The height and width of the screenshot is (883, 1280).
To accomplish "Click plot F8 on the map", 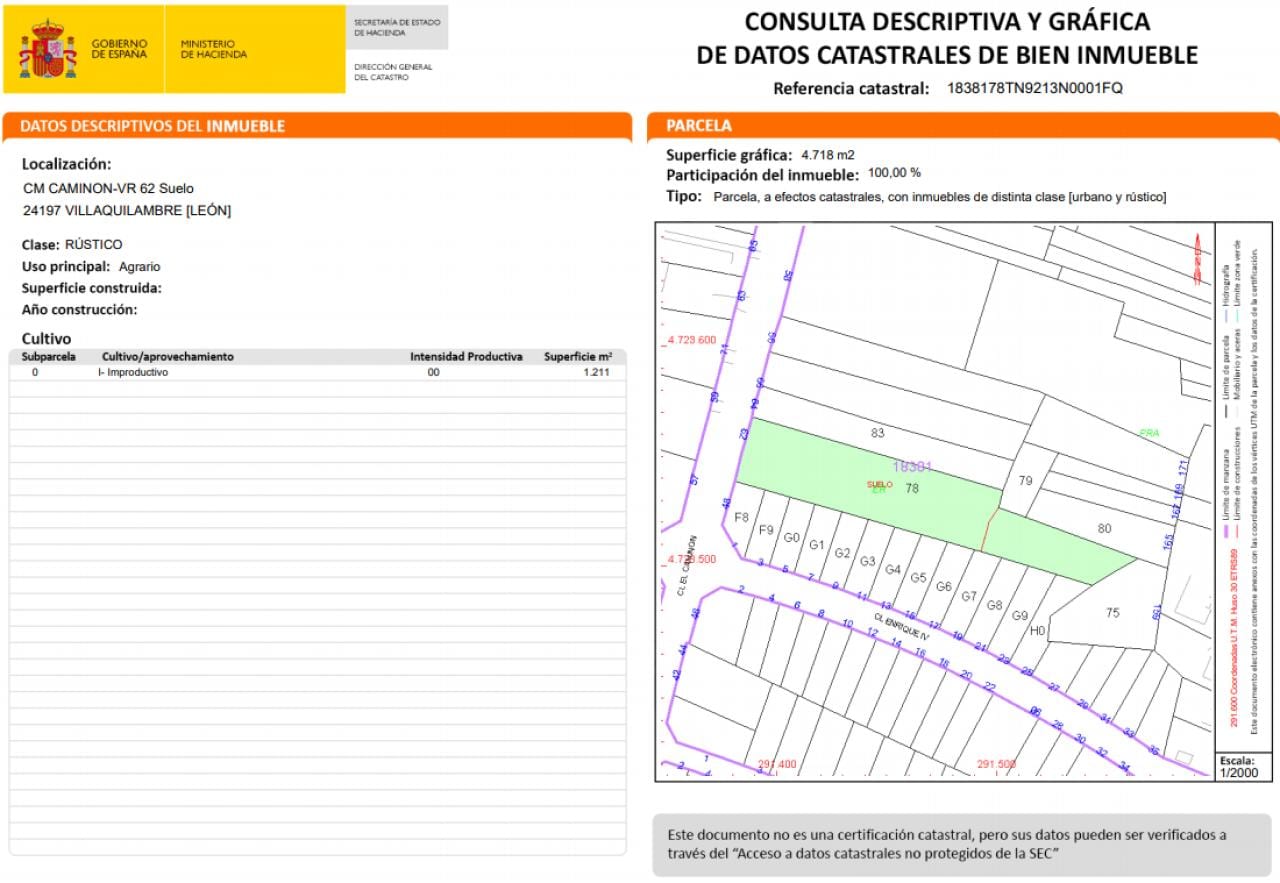I will [x=741, y=517].
